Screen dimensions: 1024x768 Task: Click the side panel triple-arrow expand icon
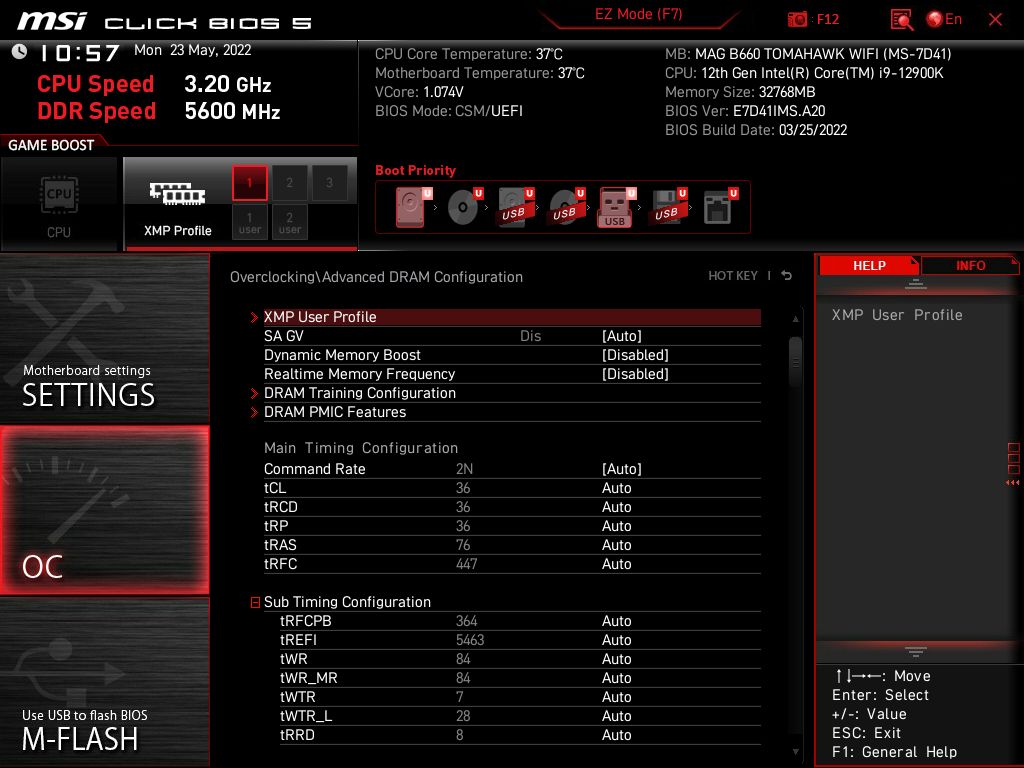point(1012,483)
